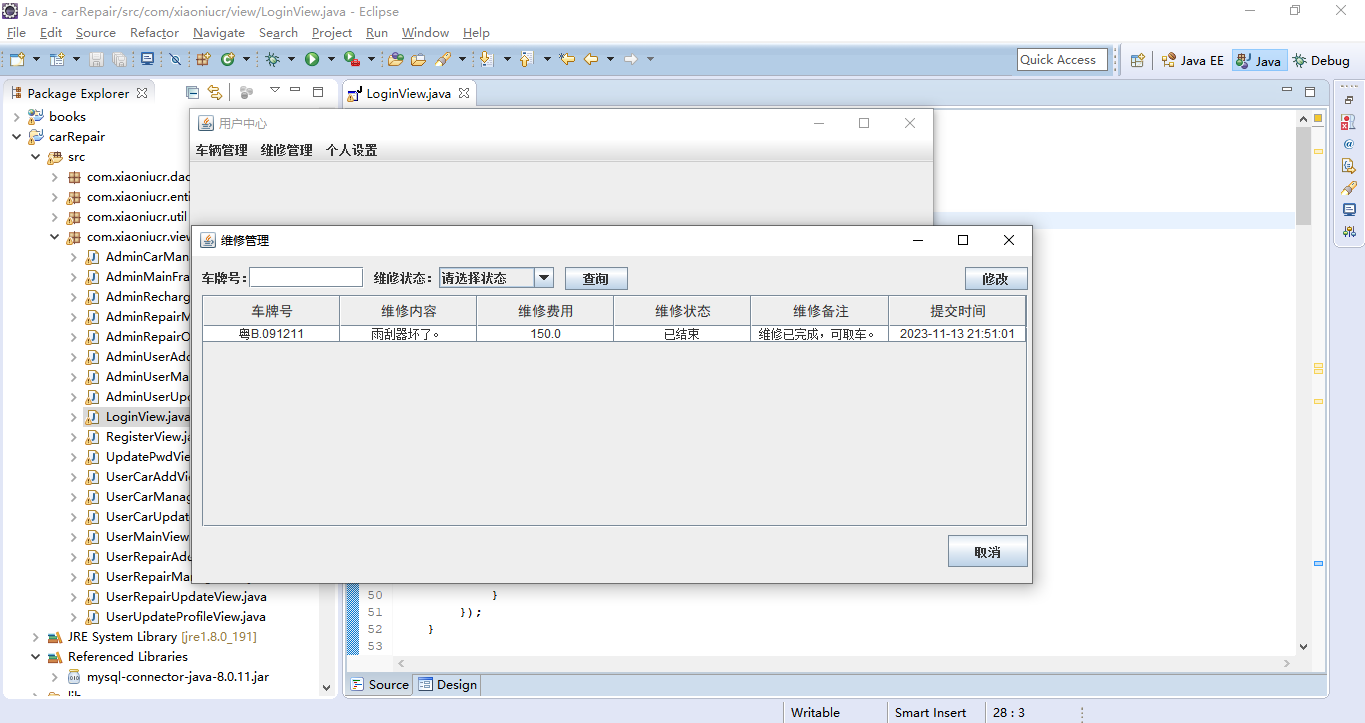1365x723 pixels.
Task: Open the 维修状态 combo box
Action: [x=496, y=278]
